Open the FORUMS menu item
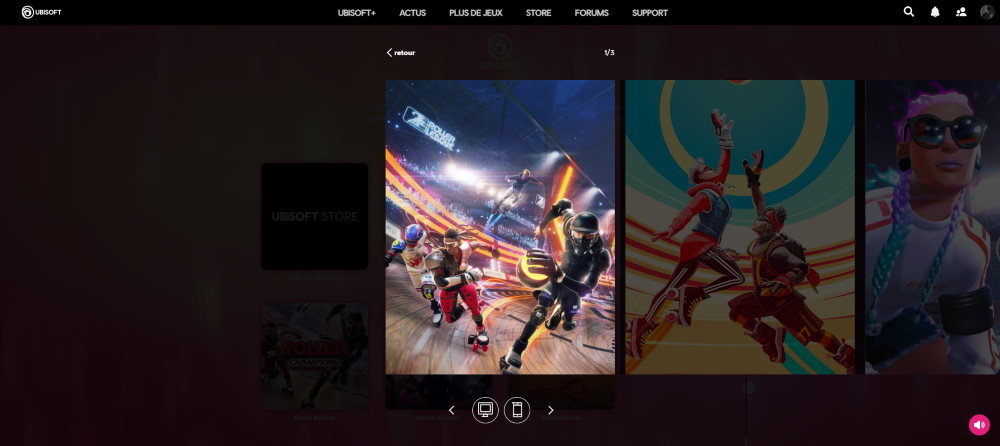The width and height of the screenshot is (1000, 446). [x=591, y=13]
